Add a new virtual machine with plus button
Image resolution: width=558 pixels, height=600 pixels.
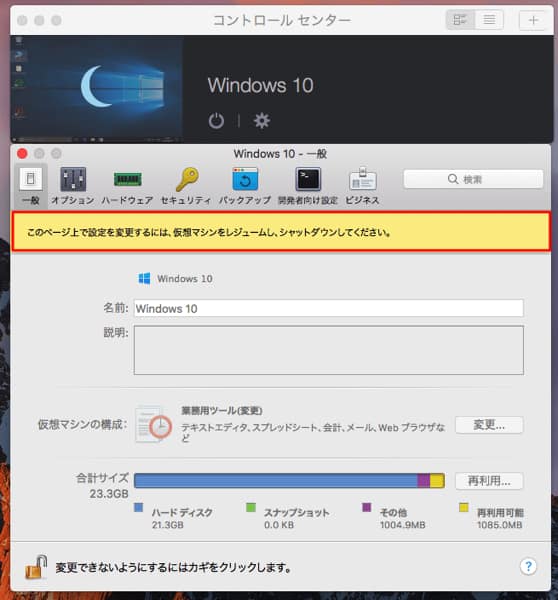[533, 20]
